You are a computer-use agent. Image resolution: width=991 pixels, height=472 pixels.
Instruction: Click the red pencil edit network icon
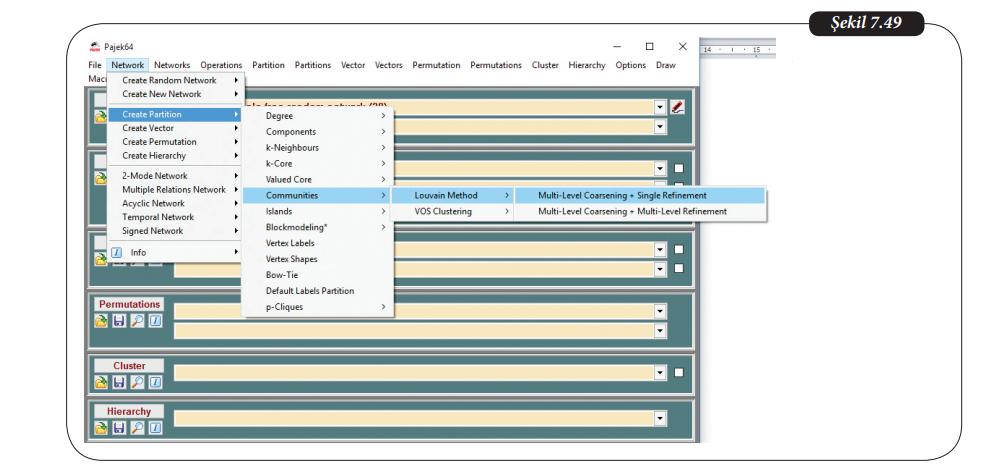[678, 107]
